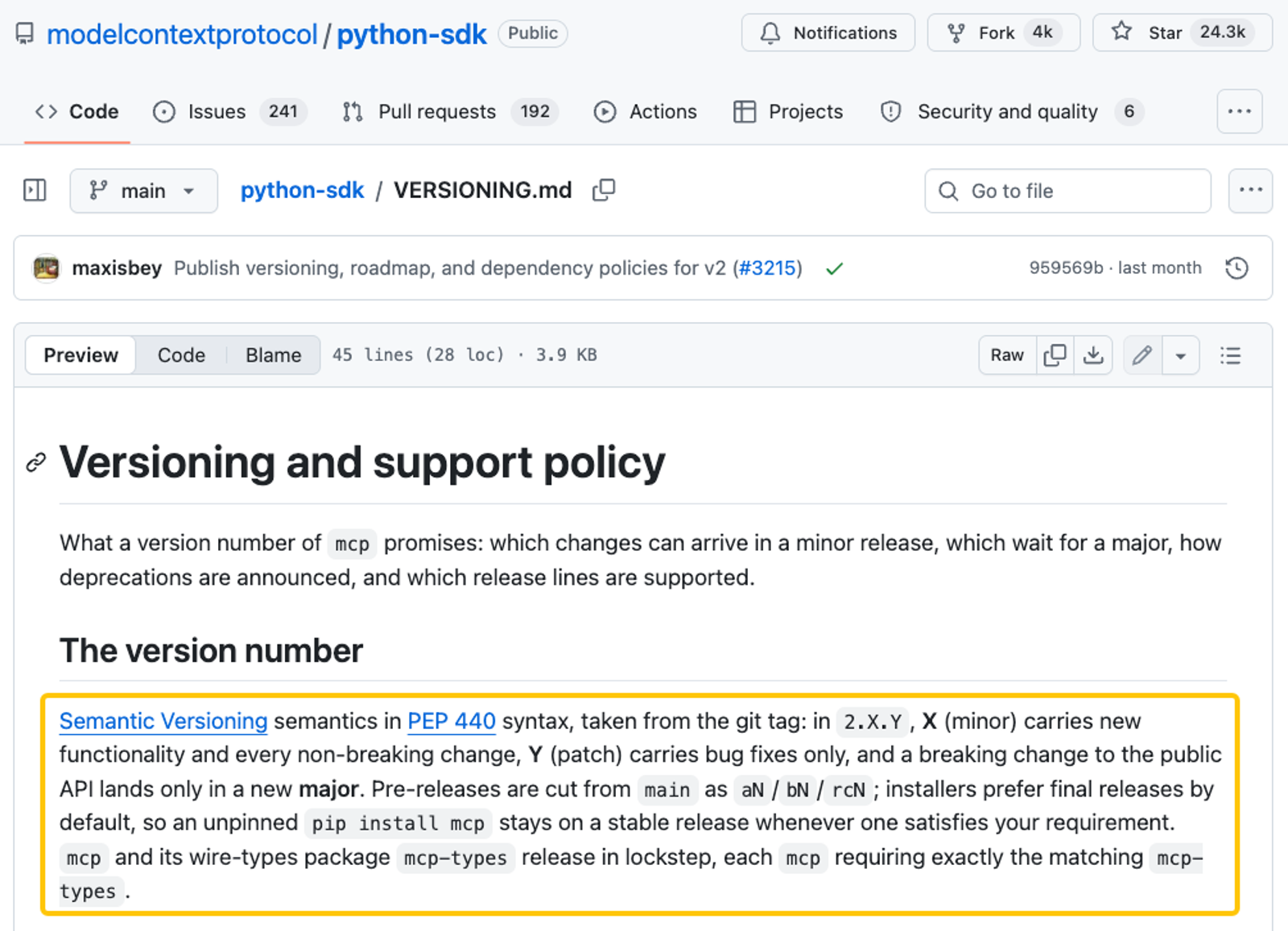Open the Code tab
The width and height of the screenshot is (1288, 931).
point(77,112)
